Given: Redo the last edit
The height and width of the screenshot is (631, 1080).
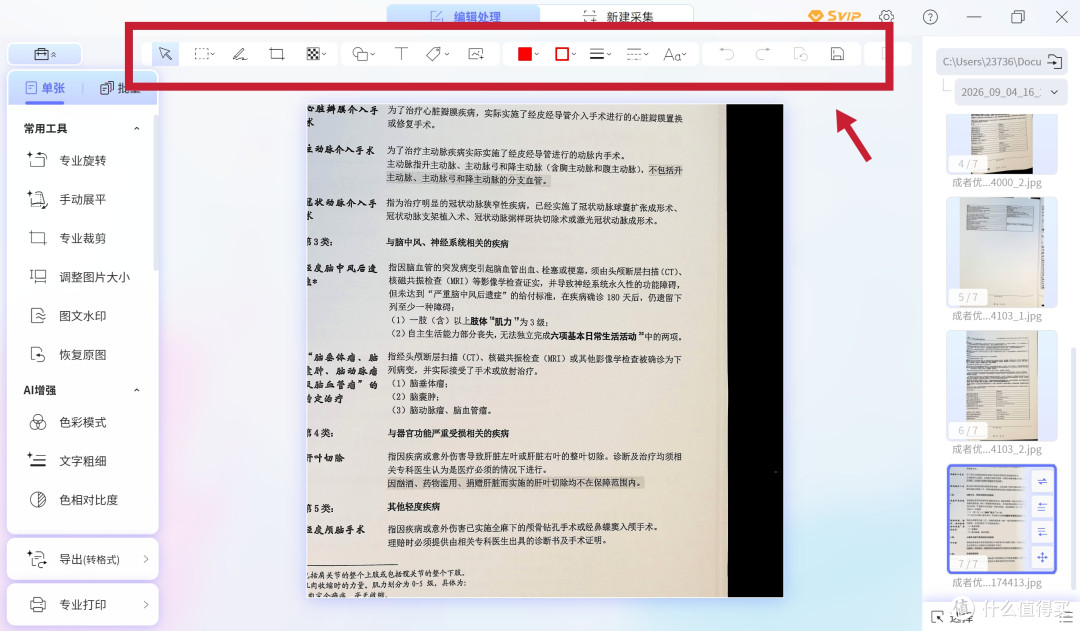Looking at the screenshot, I should coord(762,54).
